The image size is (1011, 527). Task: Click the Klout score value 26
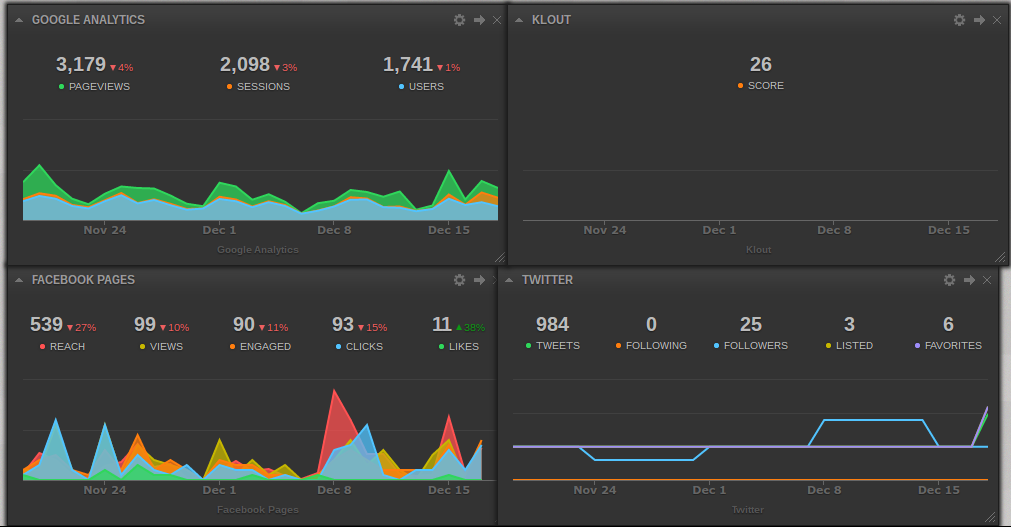click(x=760, y=65)
